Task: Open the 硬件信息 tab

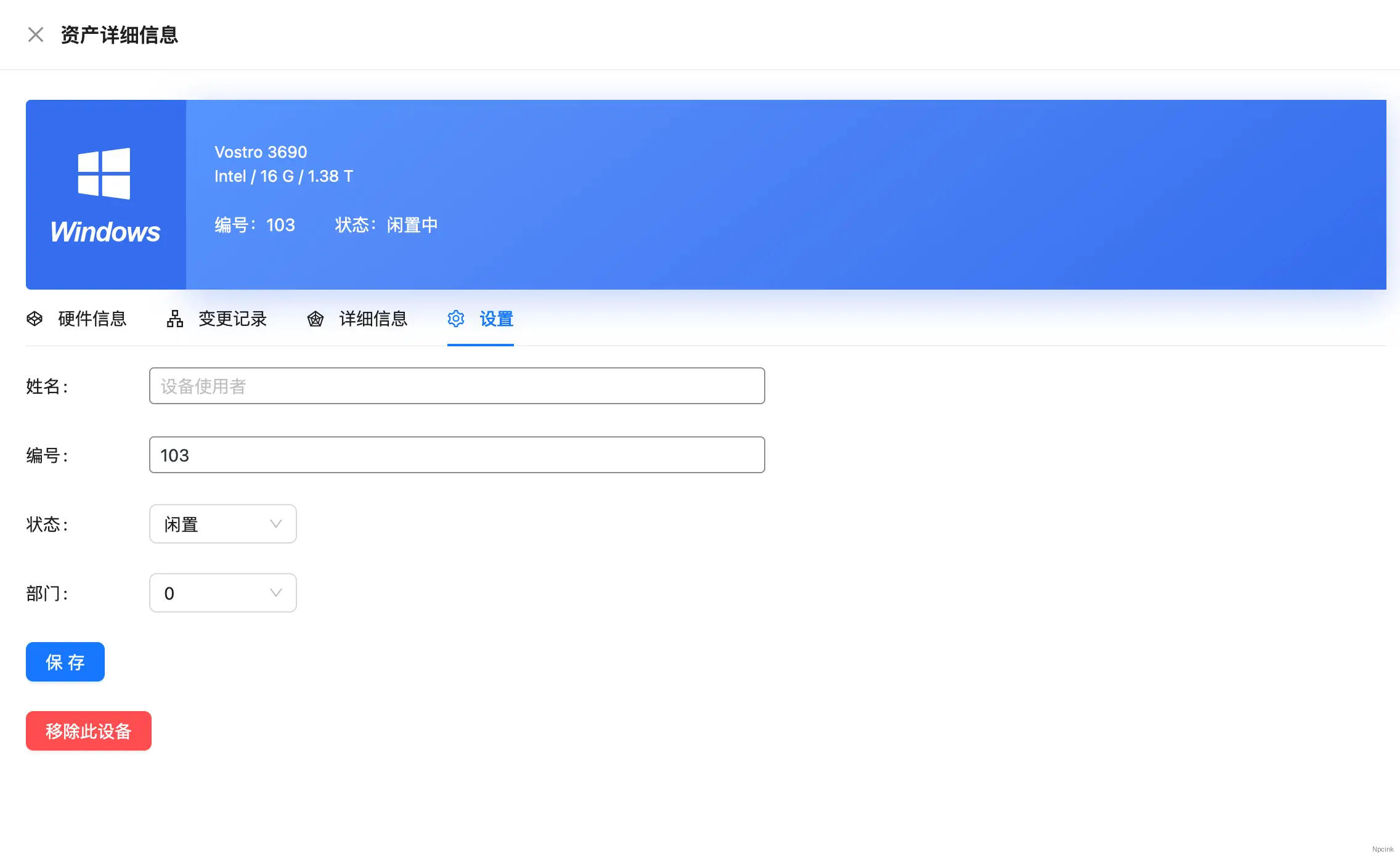Action: point(76,319)
